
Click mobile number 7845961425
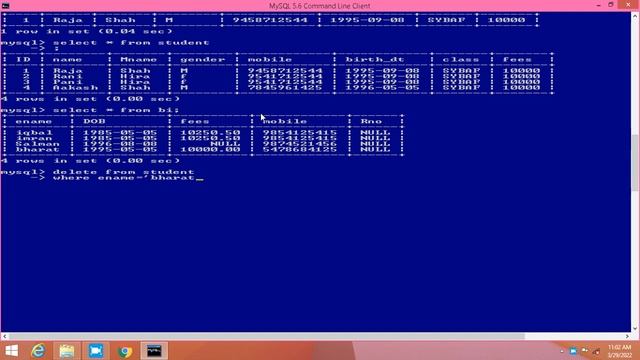coord(285,88)
